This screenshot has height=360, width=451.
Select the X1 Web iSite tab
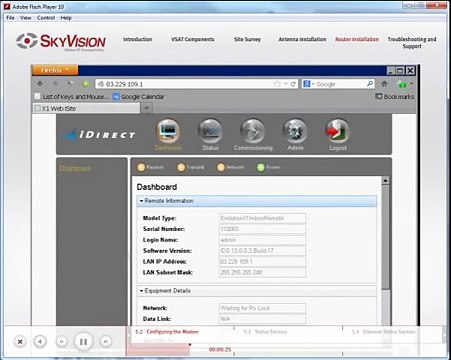click(86, 108)
